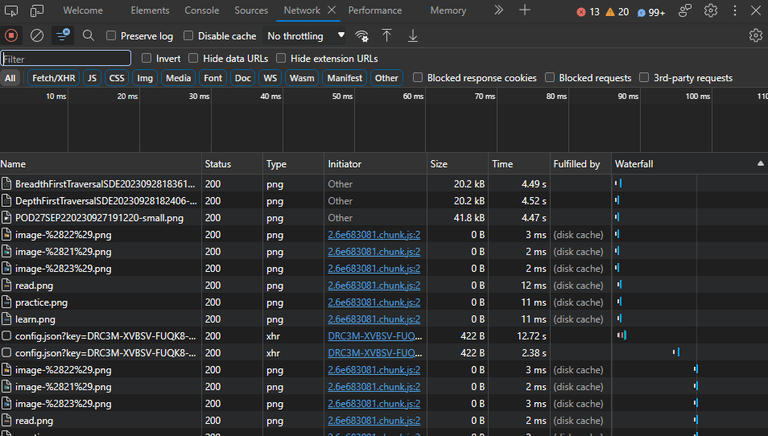Viewport: 768px width, 436px height.
Task: Stop recording network log
Action: point(11,36)
